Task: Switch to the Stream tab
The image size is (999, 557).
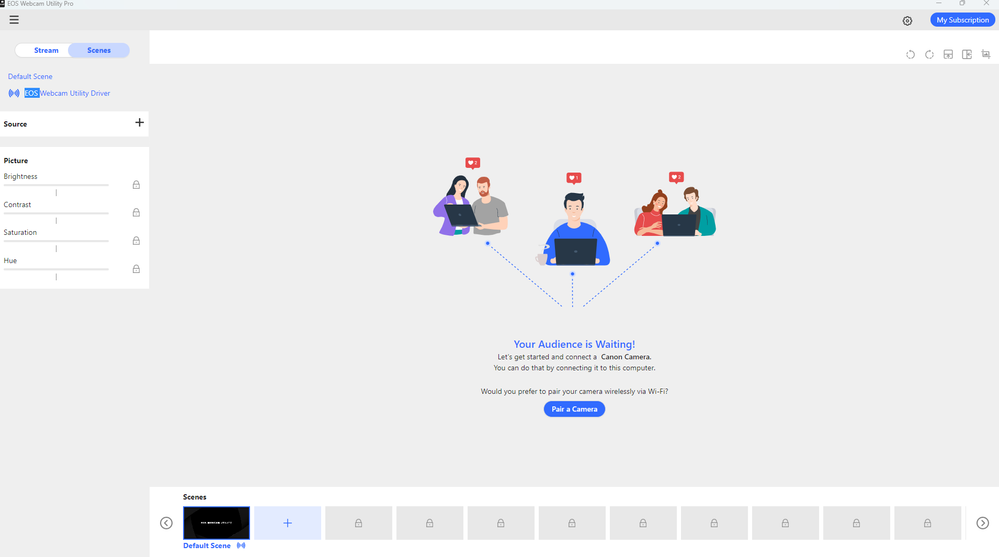Action: pyautogui.click(x=46, y=50)
